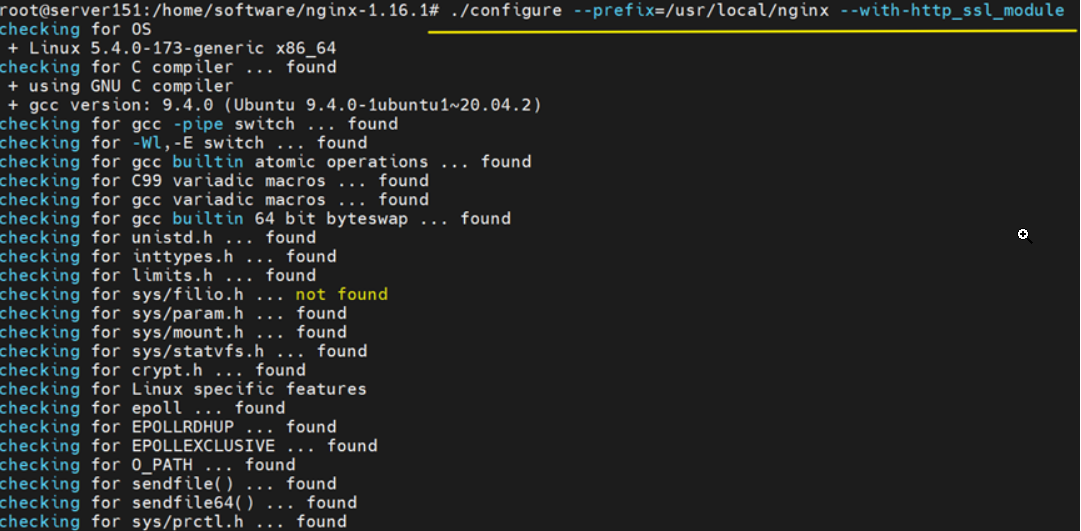The image size is (1081, 531).
Task: Click the 'gcc -pipe switch' line
Action: coord(198,124)
